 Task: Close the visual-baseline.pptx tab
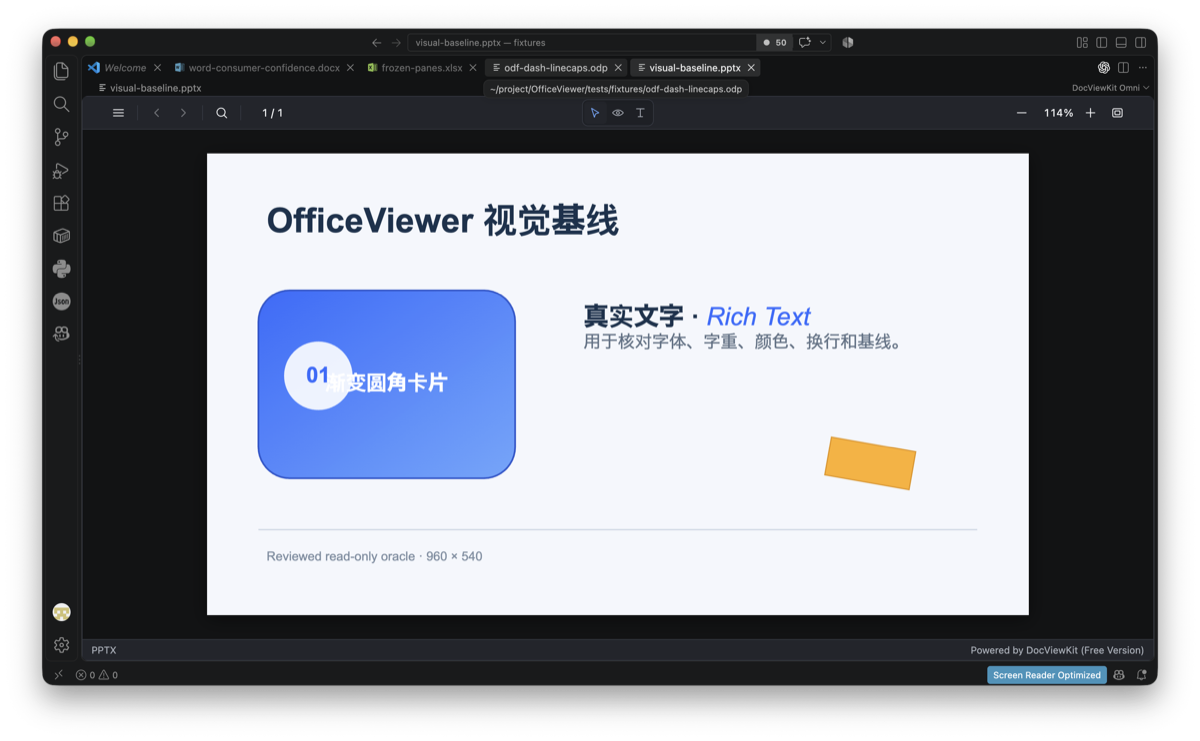(x=751, y=68)
